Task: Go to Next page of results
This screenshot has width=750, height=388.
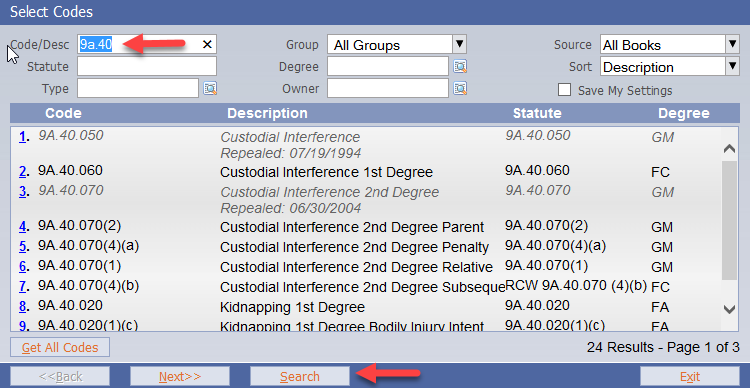Action: pyautogui.click(x=180, y=377)
